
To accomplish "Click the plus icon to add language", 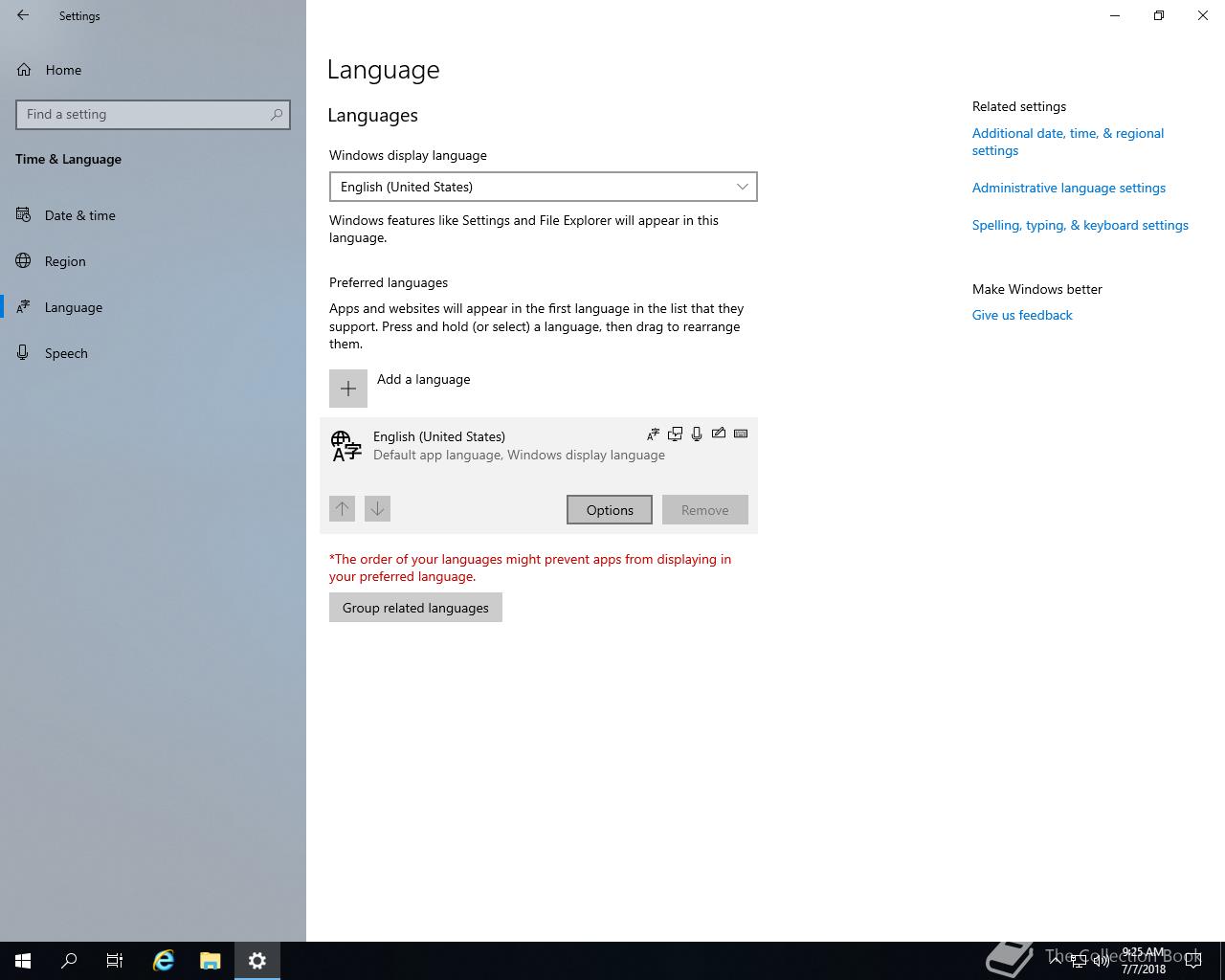I will [348, 389].
